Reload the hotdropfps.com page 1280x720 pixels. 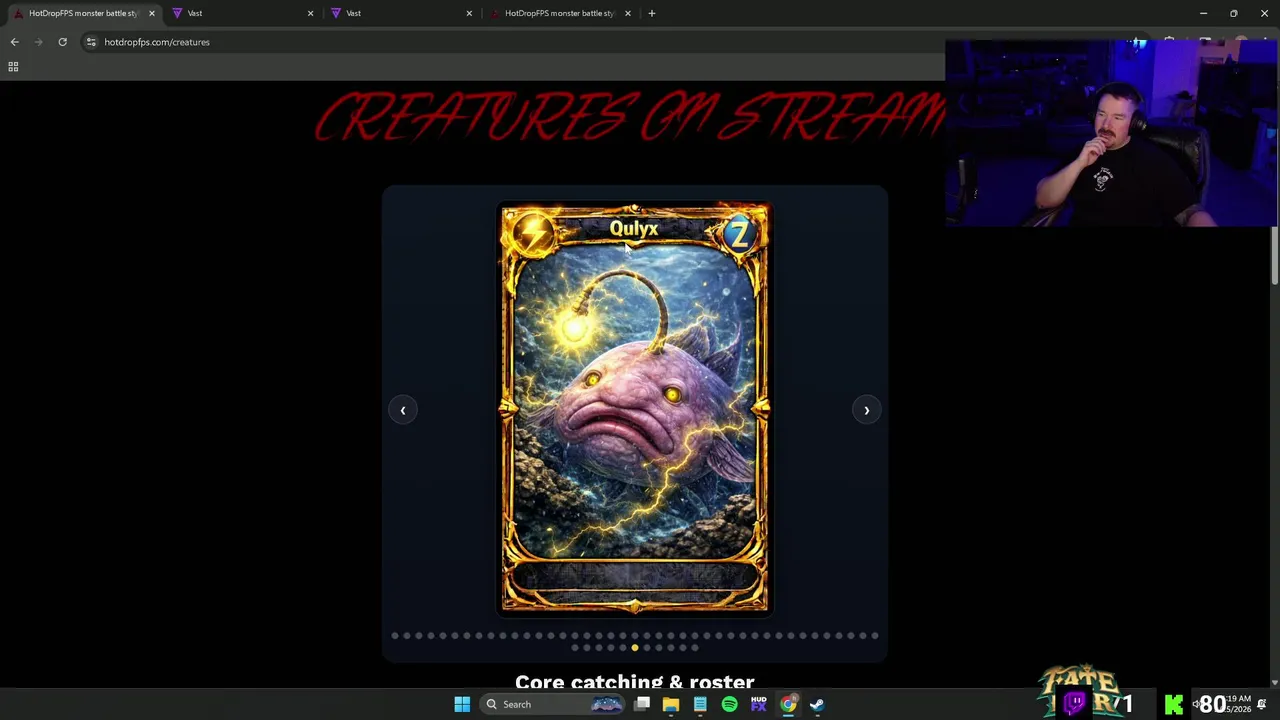(x=62, y=42)
